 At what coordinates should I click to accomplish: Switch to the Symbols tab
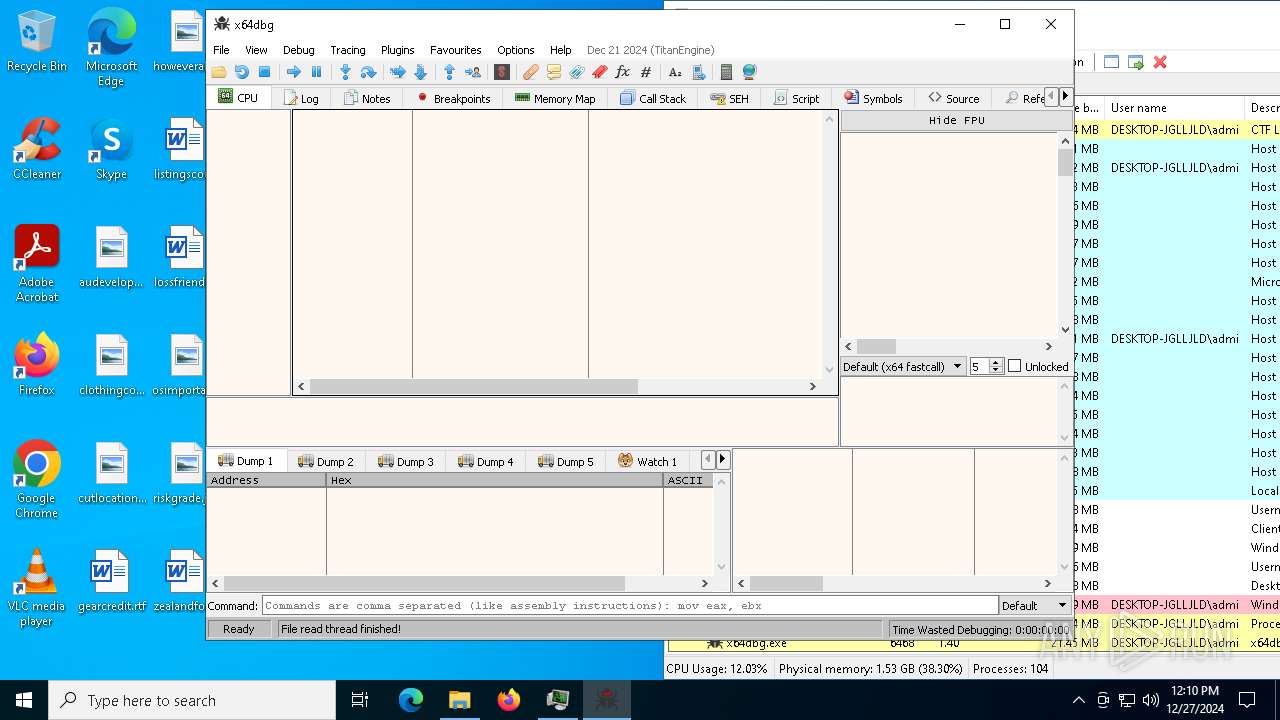tap(873, 98)
